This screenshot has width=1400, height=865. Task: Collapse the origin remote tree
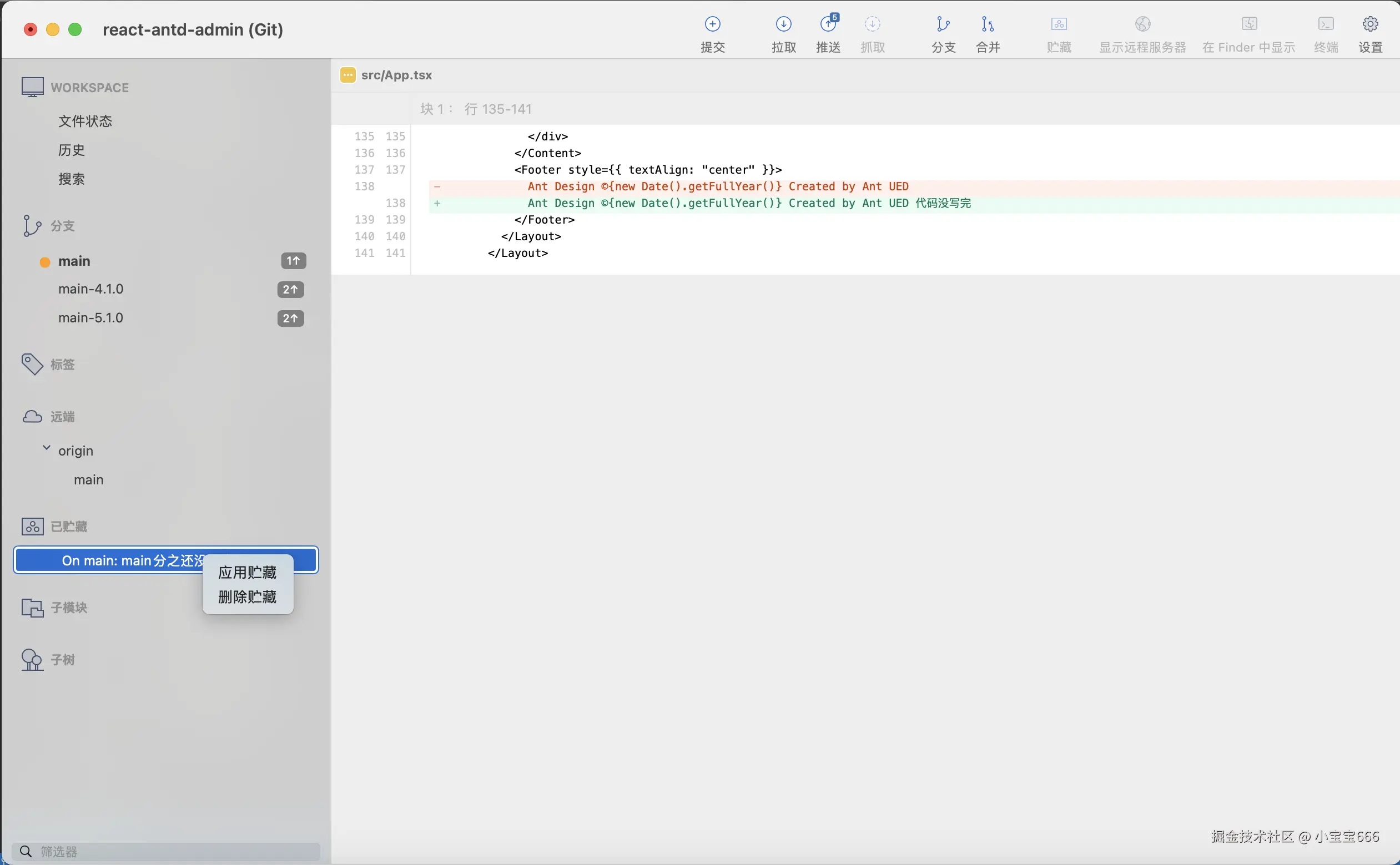point(47,448)
